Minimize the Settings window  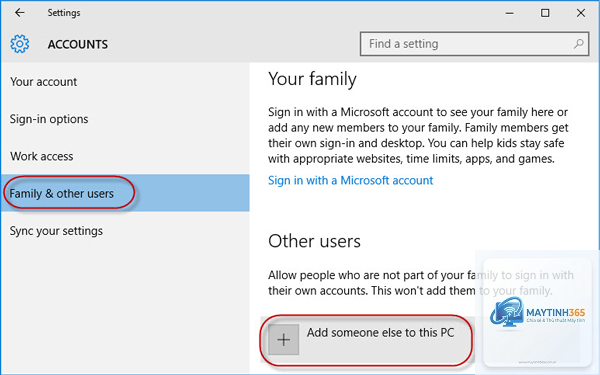pos(509,13)
